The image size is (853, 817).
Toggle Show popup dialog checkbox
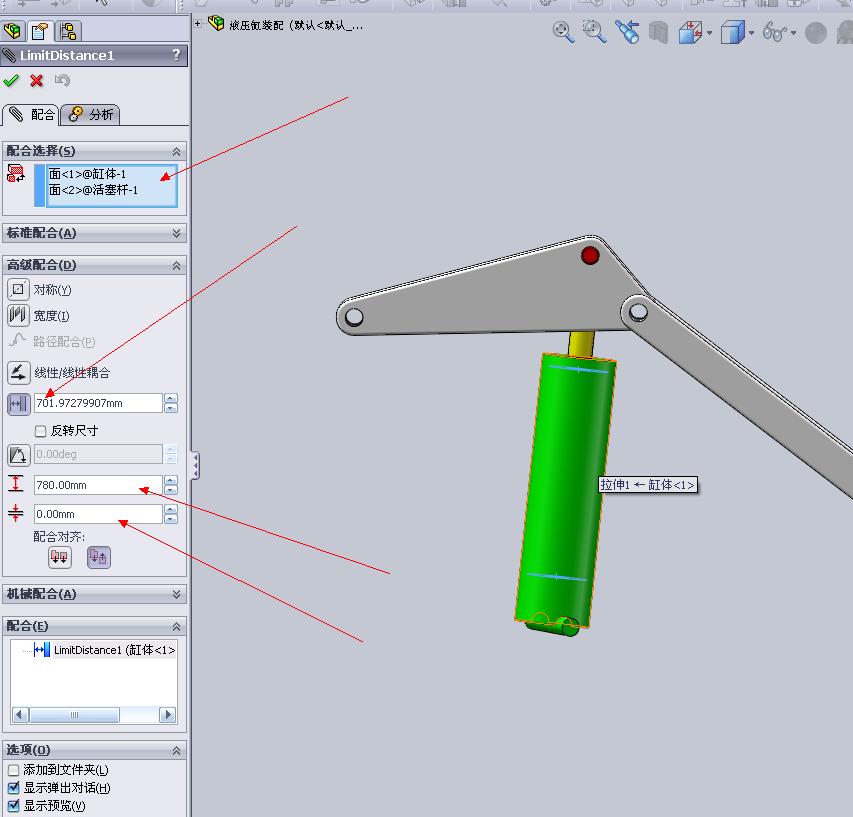click(x=14, y=788)
